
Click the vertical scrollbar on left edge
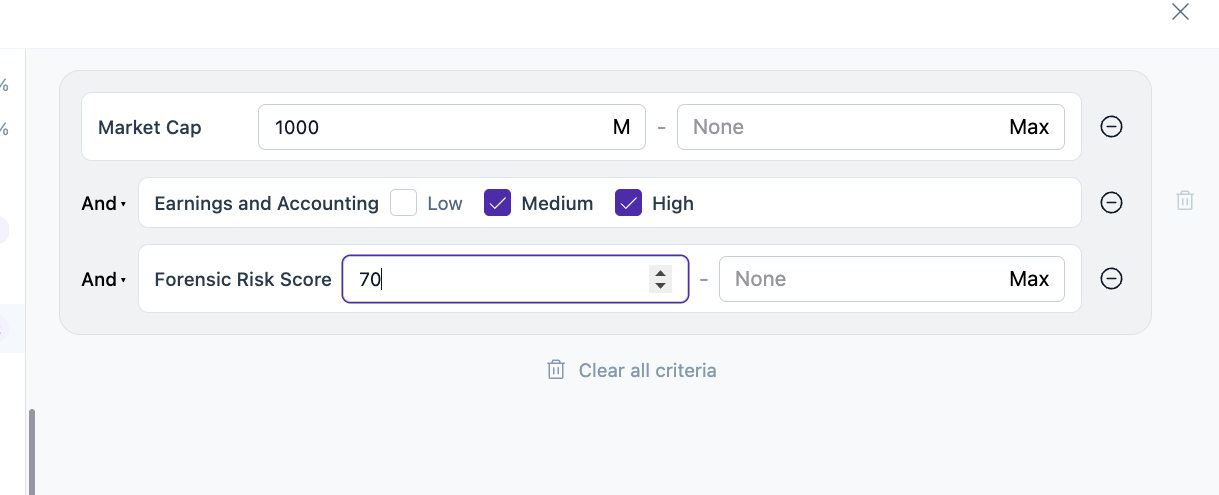pyautogui.click(x=30, y=450)
